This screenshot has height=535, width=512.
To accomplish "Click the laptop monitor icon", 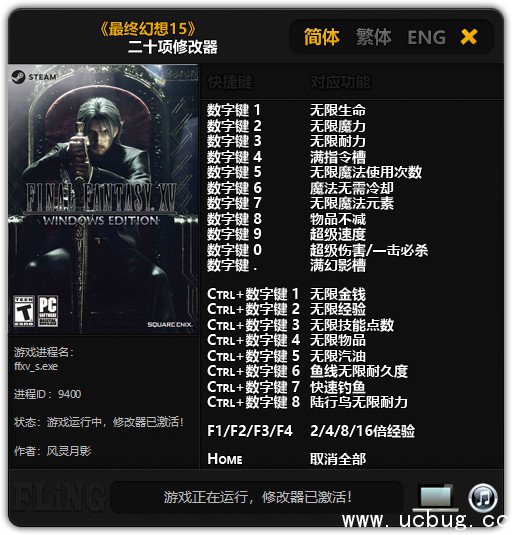I will 435,498.
